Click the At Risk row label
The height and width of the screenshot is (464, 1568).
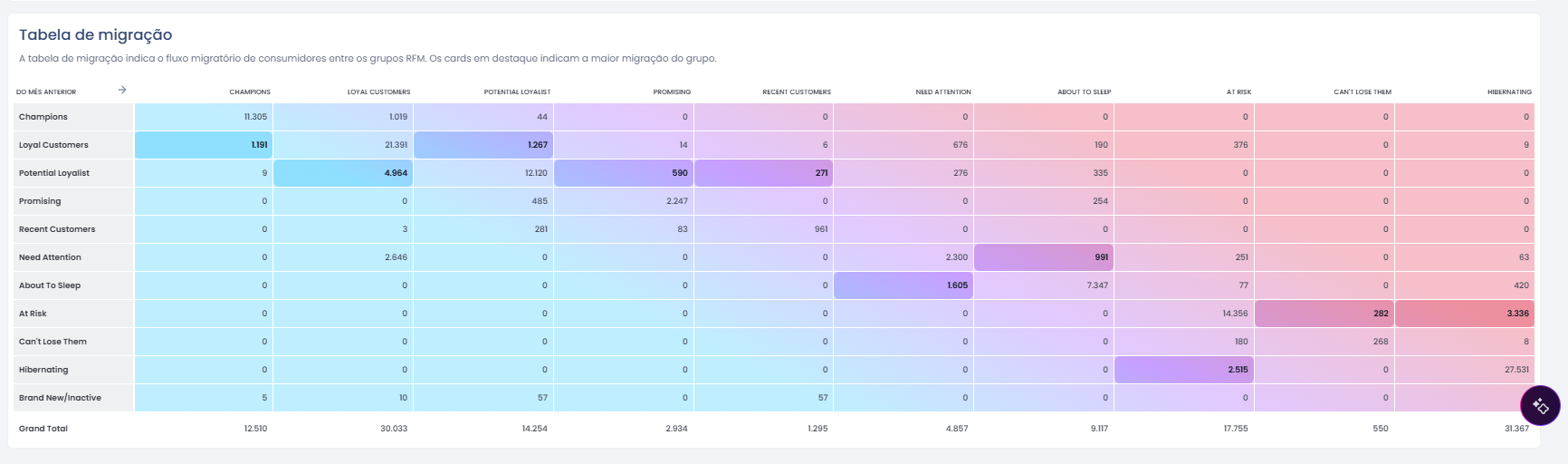33,314
